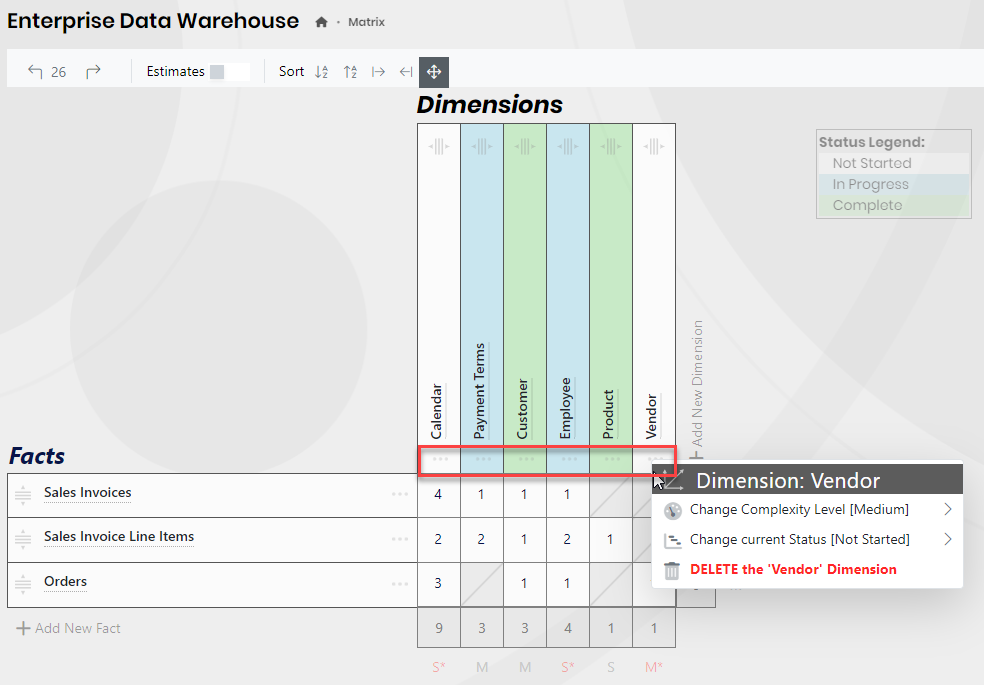Click the home breadcrumb icon
This screenshot has height=685, width=984.
321,22
